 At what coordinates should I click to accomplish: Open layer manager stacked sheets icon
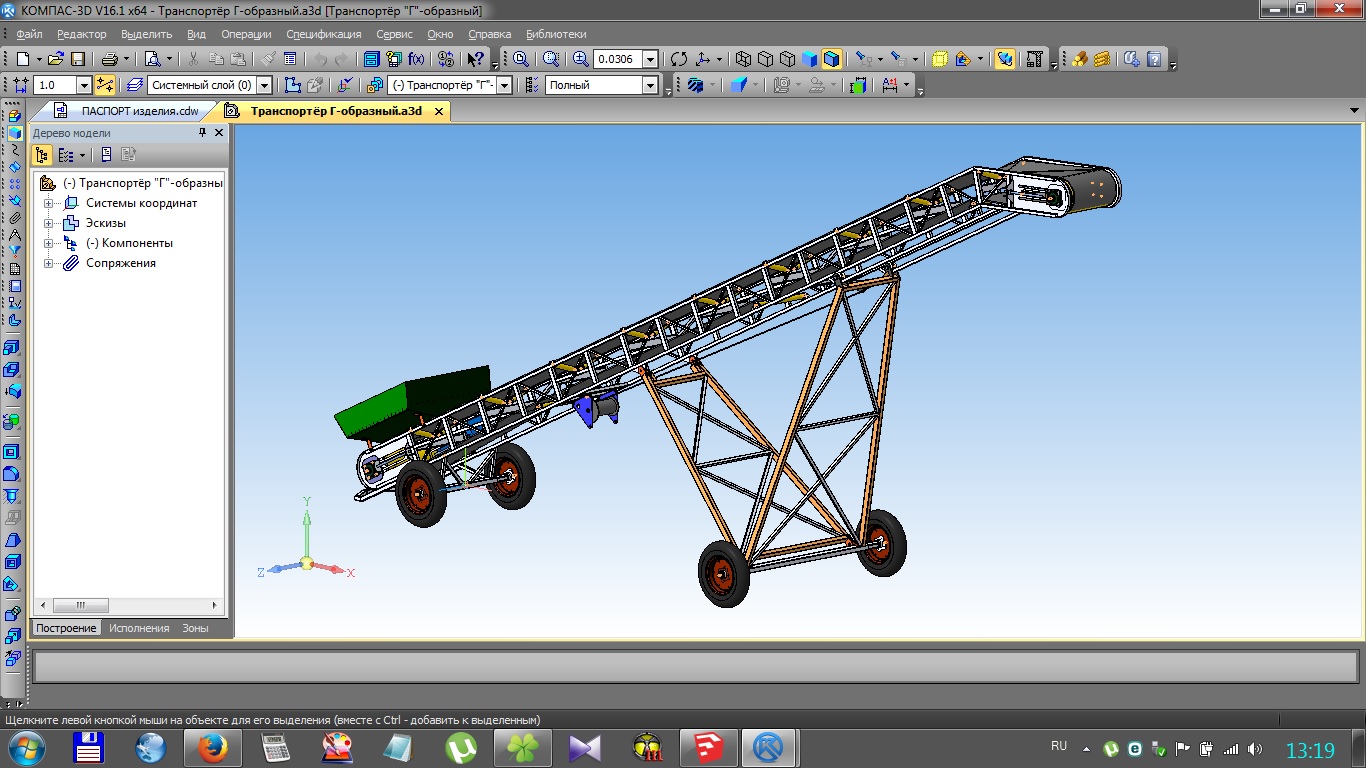135,85
